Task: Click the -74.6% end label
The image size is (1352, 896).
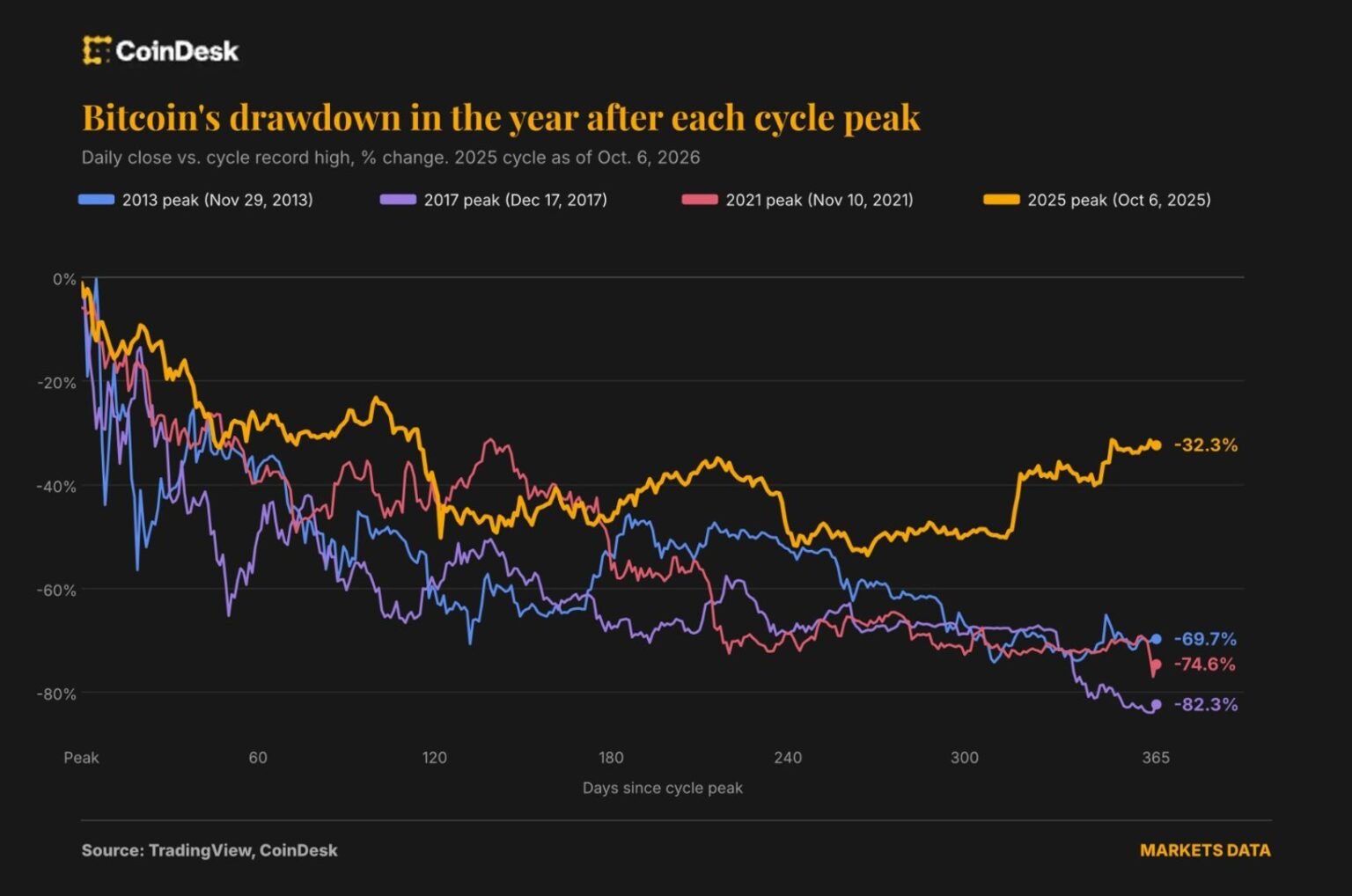Action: coord(1205,665)
